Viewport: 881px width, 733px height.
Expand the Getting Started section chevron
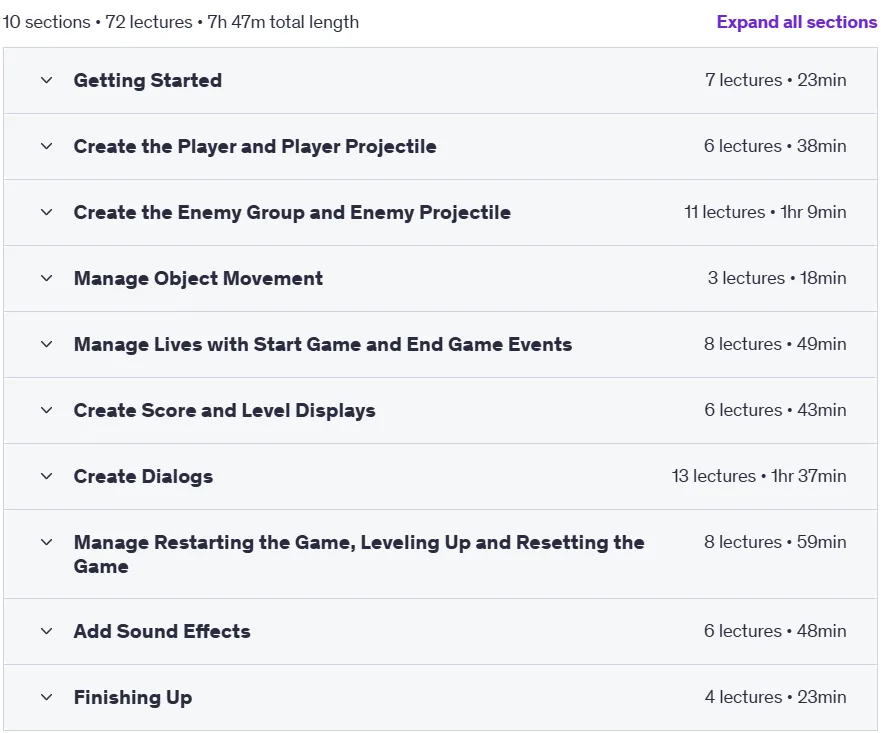pos(47,80)
